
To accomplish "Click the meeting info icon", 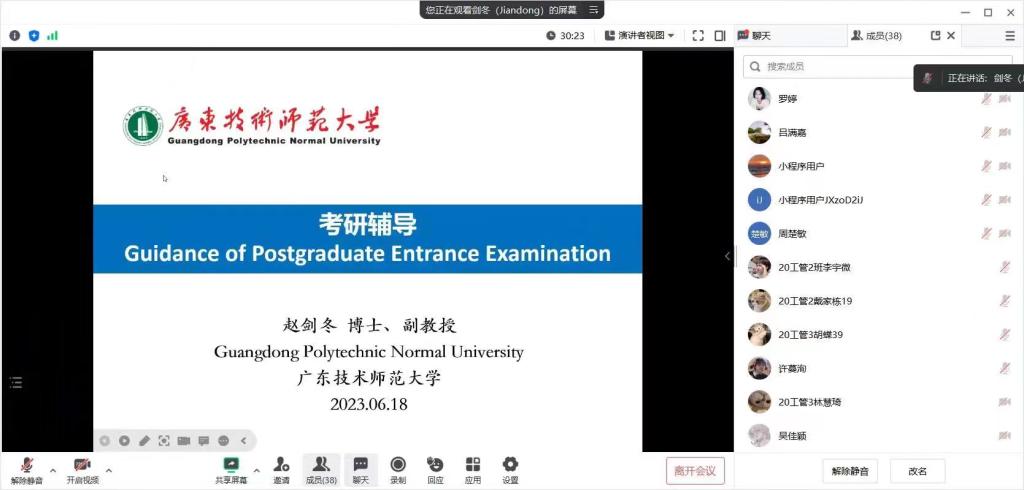I will click(x=15, y=35).
